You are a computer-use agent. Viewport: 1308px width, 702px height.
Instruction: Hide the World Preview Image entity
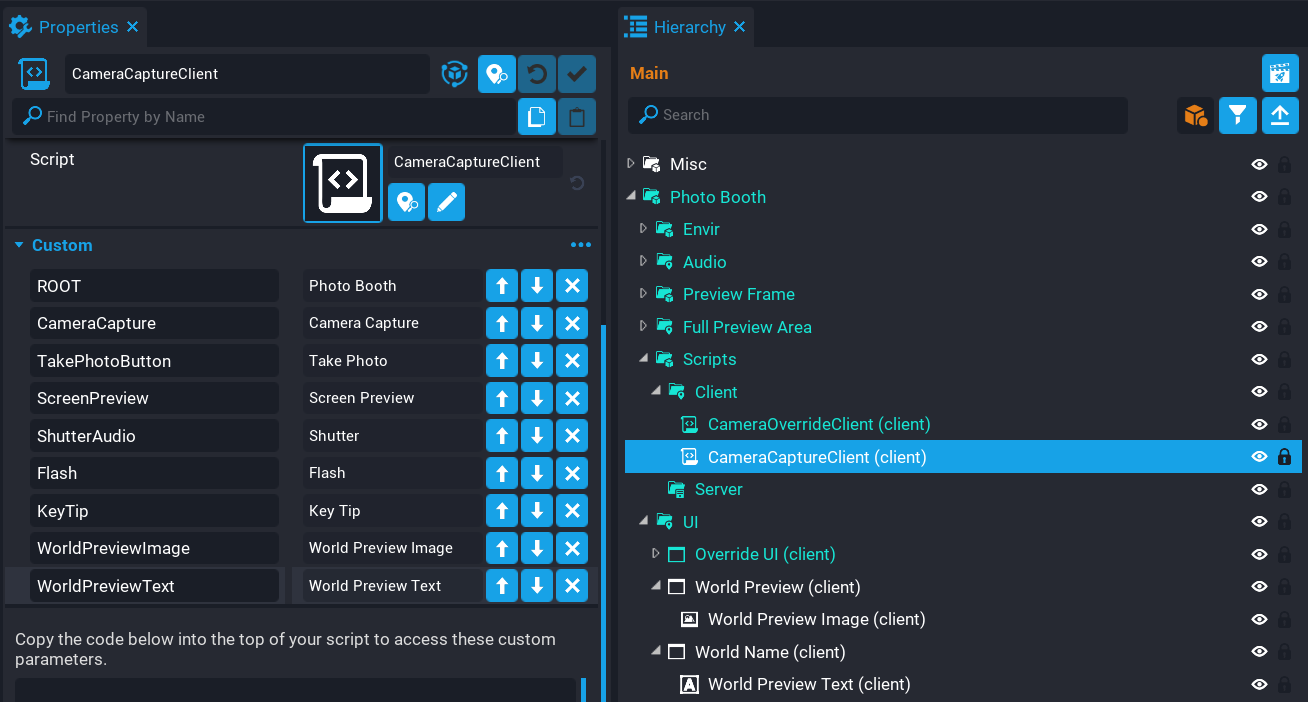tap(1260, 619)
